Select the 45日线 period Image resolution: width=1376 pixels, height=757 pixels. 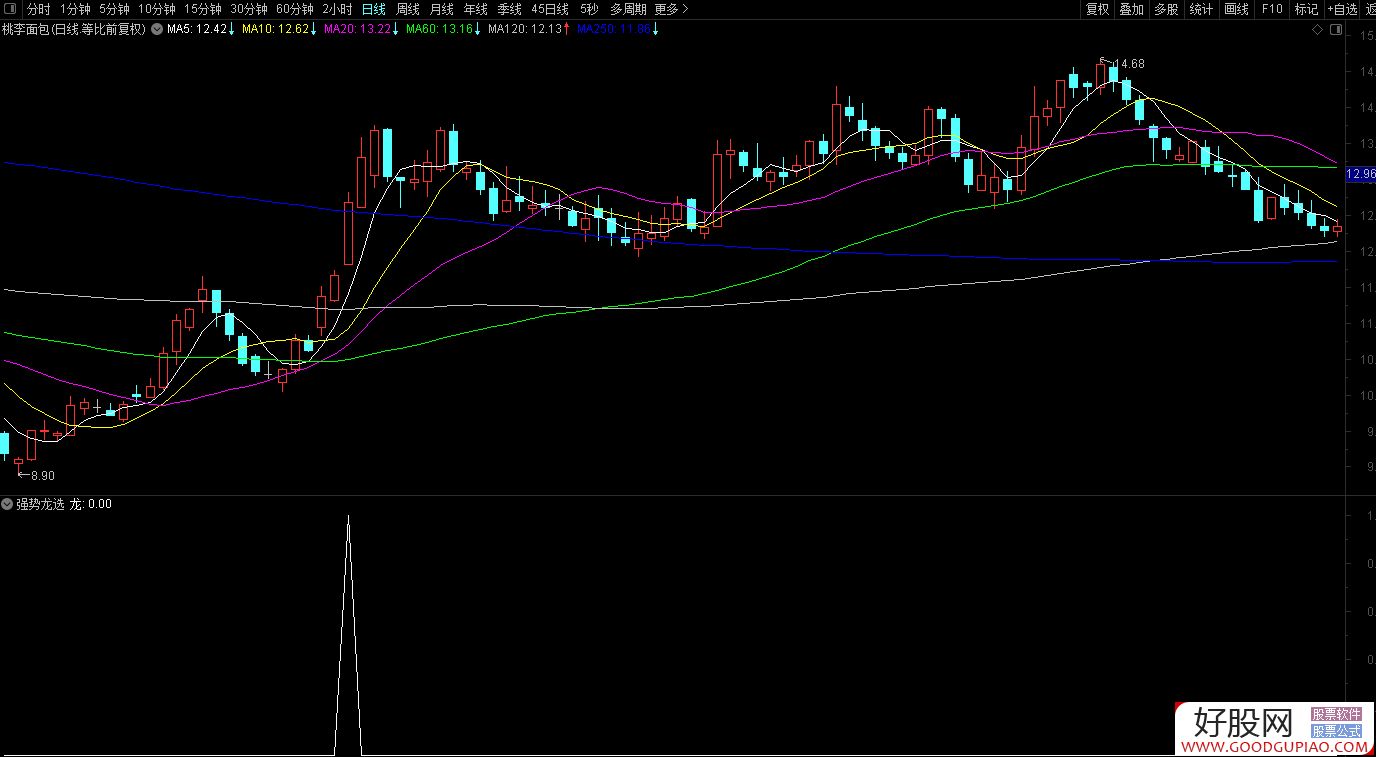[x=550, y=9]
